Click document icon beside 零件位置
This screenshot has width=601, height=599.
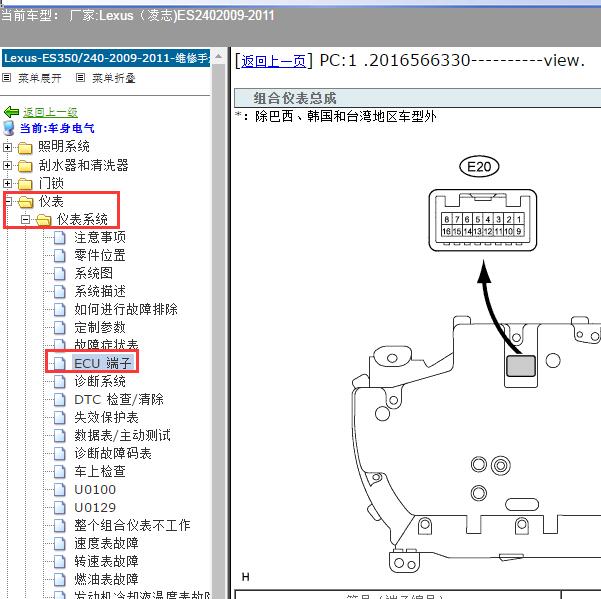tap(59, 256)
